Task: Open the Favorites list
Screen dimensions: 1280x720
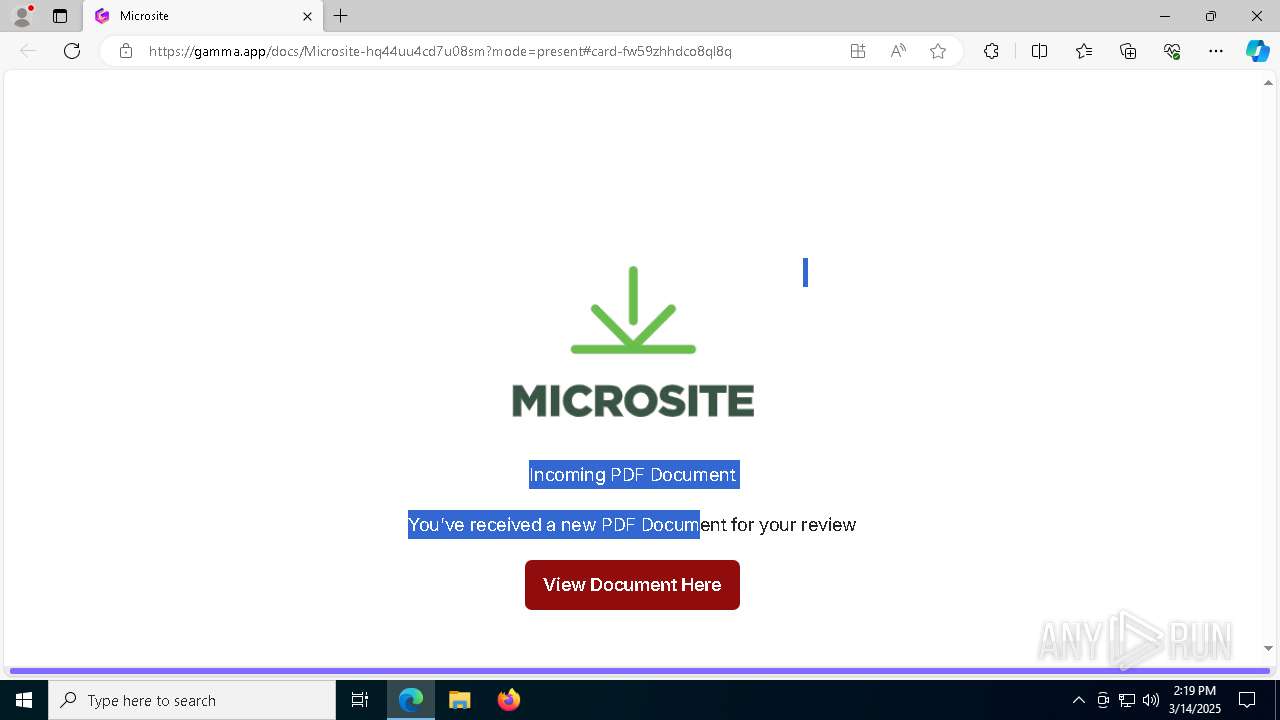Action: point(1084,51)
